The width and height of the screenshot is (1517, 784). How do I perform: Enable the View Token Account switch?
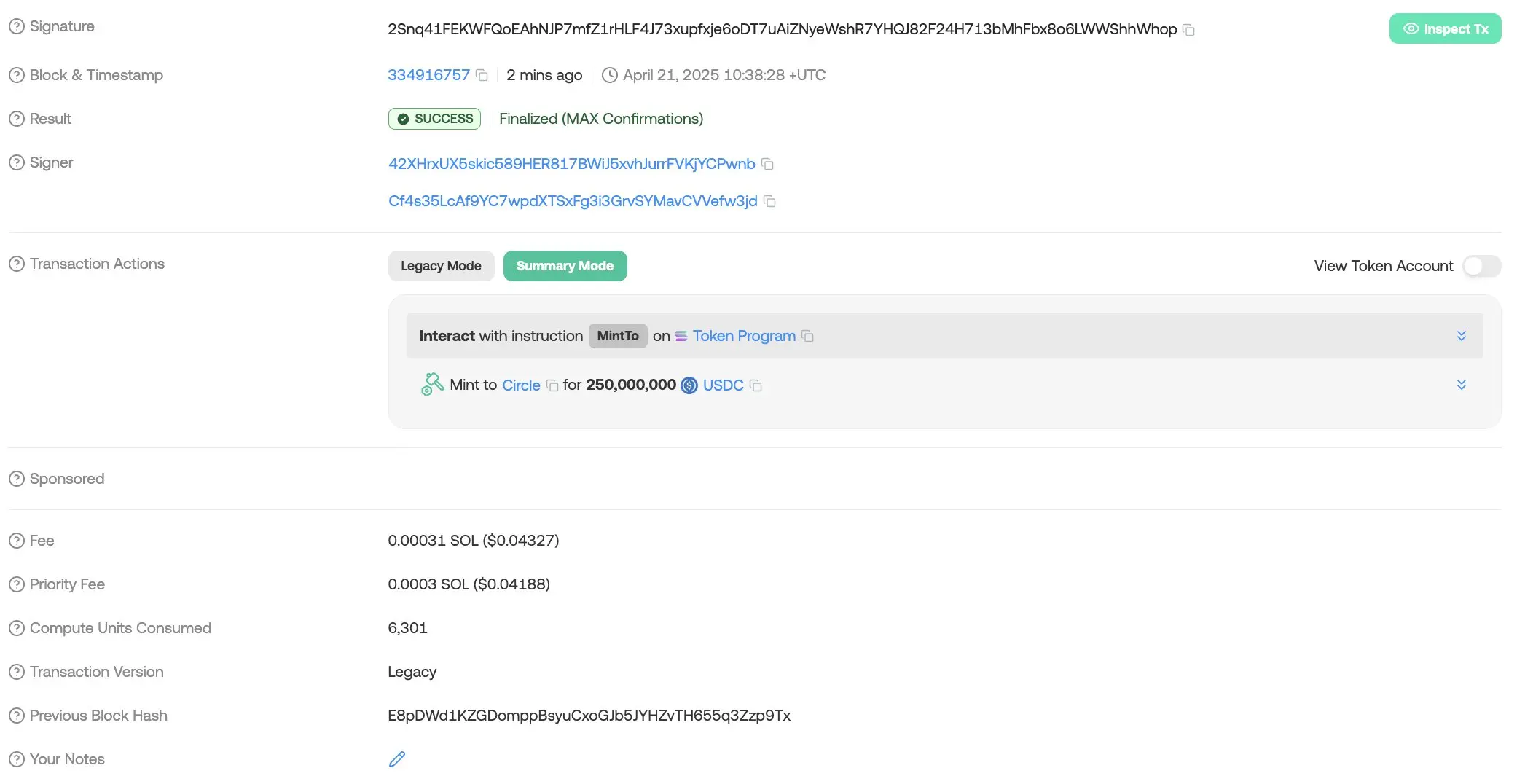[1481, 266]
